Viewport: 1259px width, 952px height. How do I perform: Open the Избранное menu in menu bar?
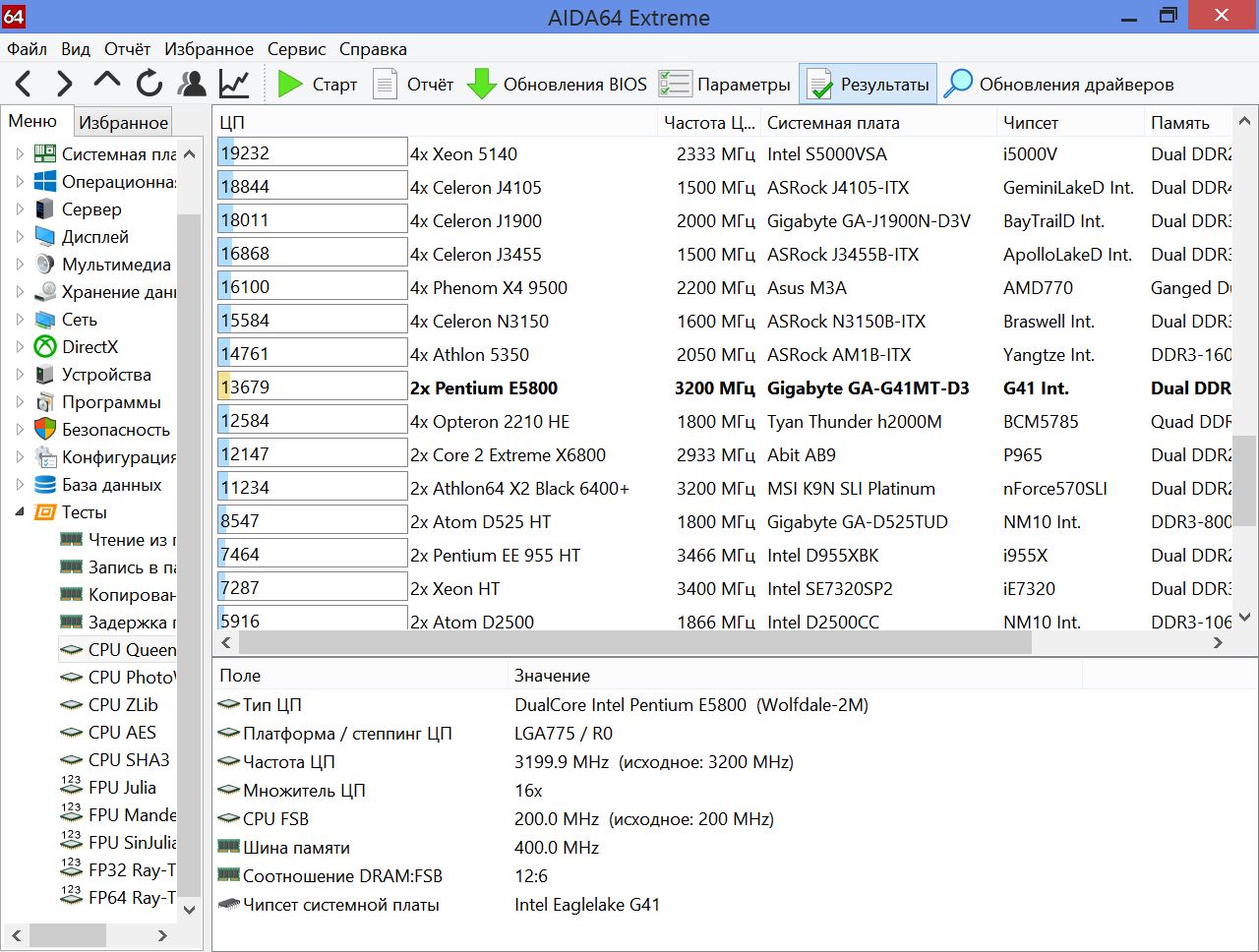pos(209,49)
